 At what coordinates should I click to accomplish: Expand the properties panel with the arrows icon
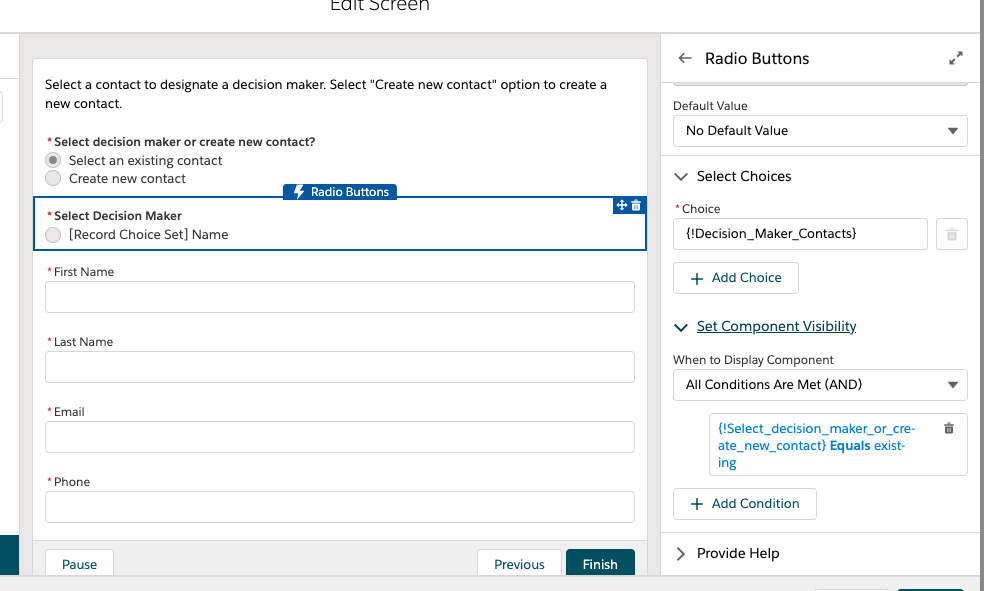pyautogui.click(x=956, y=58)
